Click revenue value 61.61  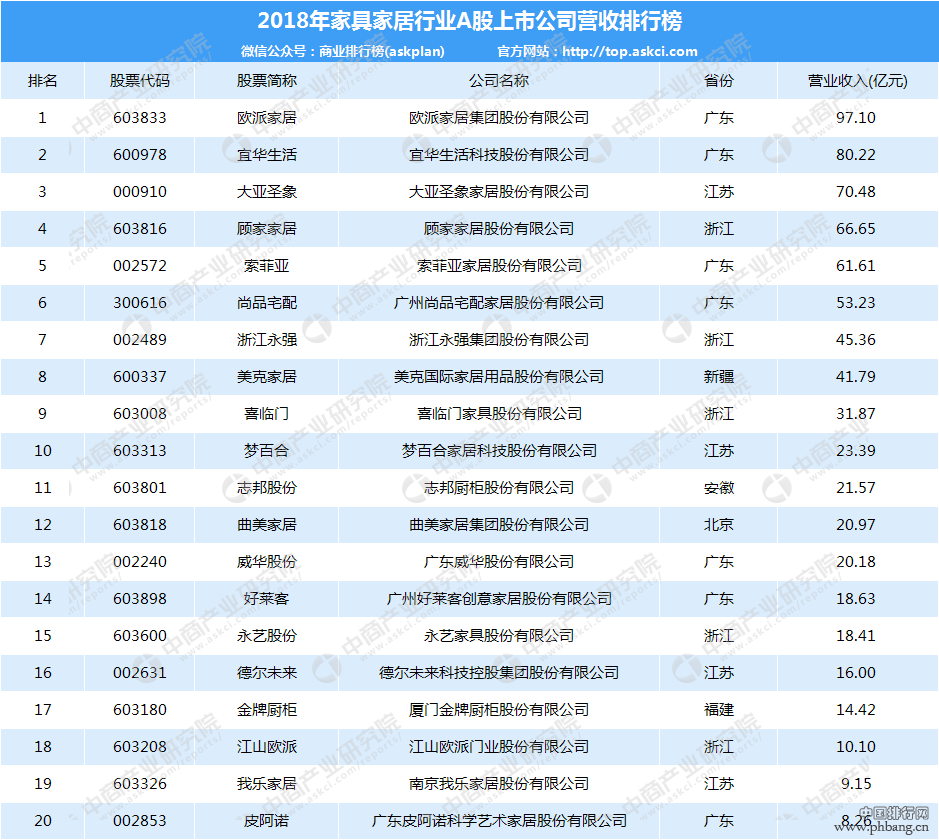(856, 266)
